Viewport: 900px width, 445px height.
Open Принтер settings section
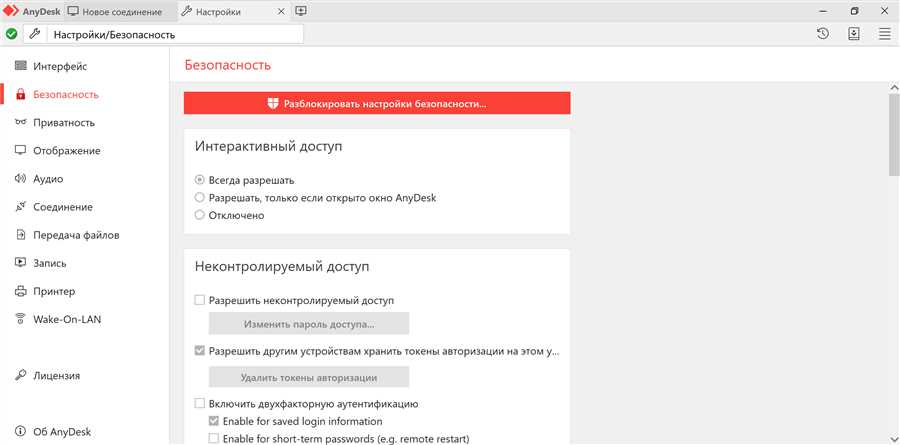click(x=54, y=291)
